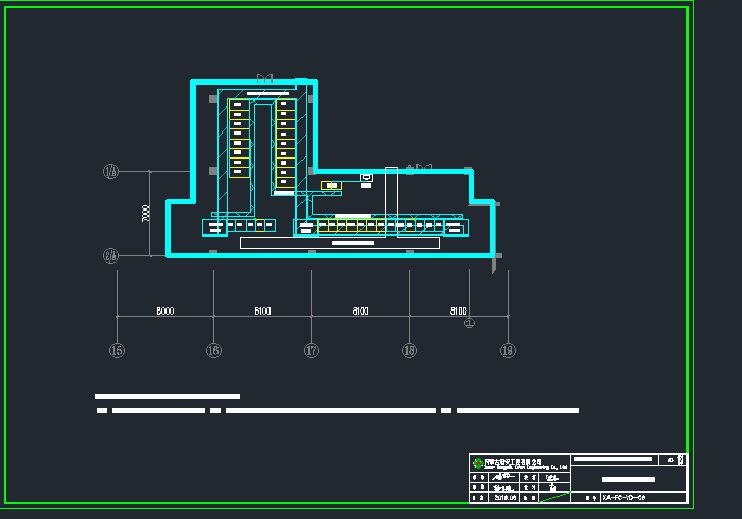Click the door symbol on top wall
Screen dimensions: 742x519
tap(265, 78)
